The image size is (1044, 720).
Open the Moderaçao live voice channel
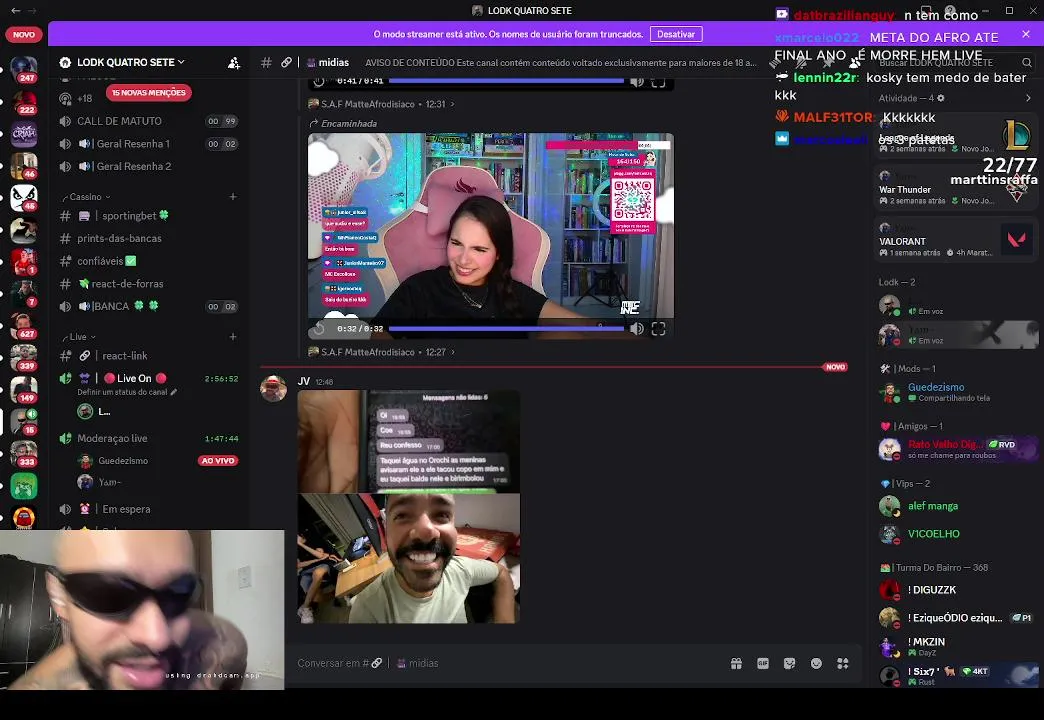148,438
